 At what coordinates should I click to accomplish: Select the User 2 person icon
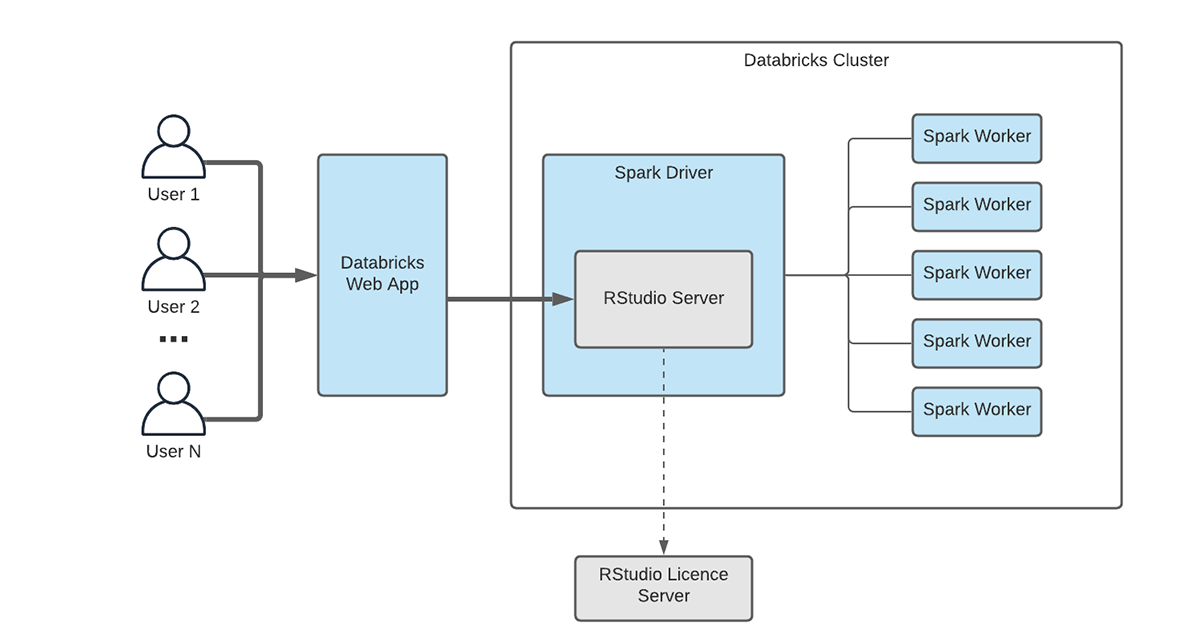click(174, 259)
